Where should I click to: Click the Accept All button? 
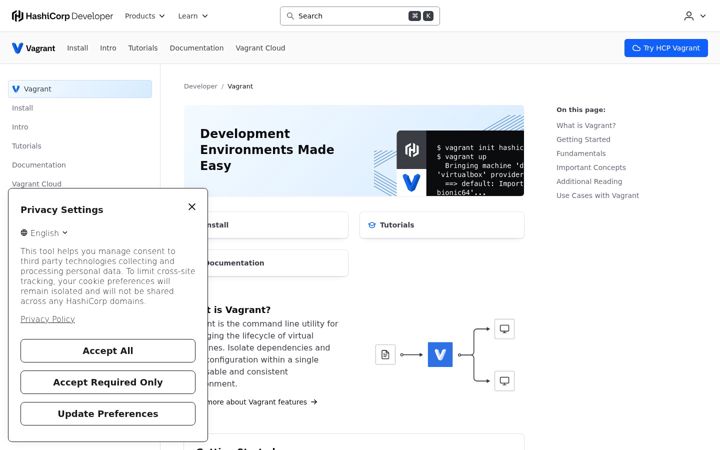[x=108, y=351]
